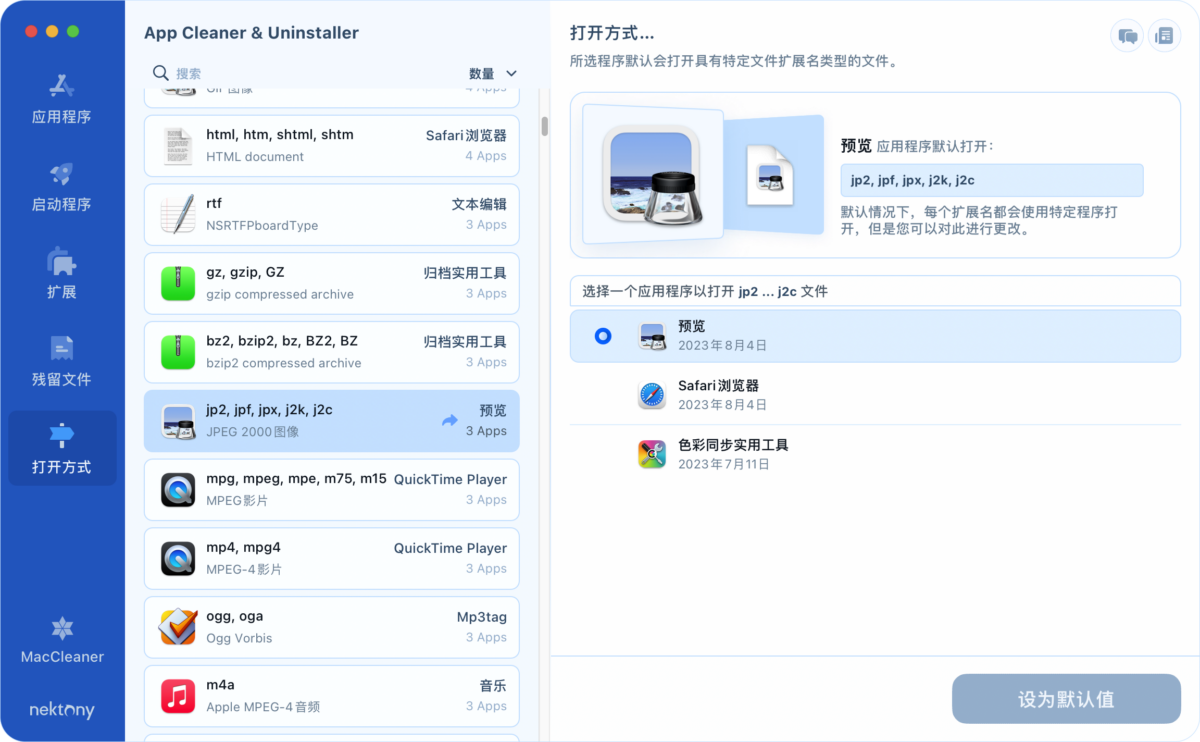Open the news list icon

tap(1164, 36)
